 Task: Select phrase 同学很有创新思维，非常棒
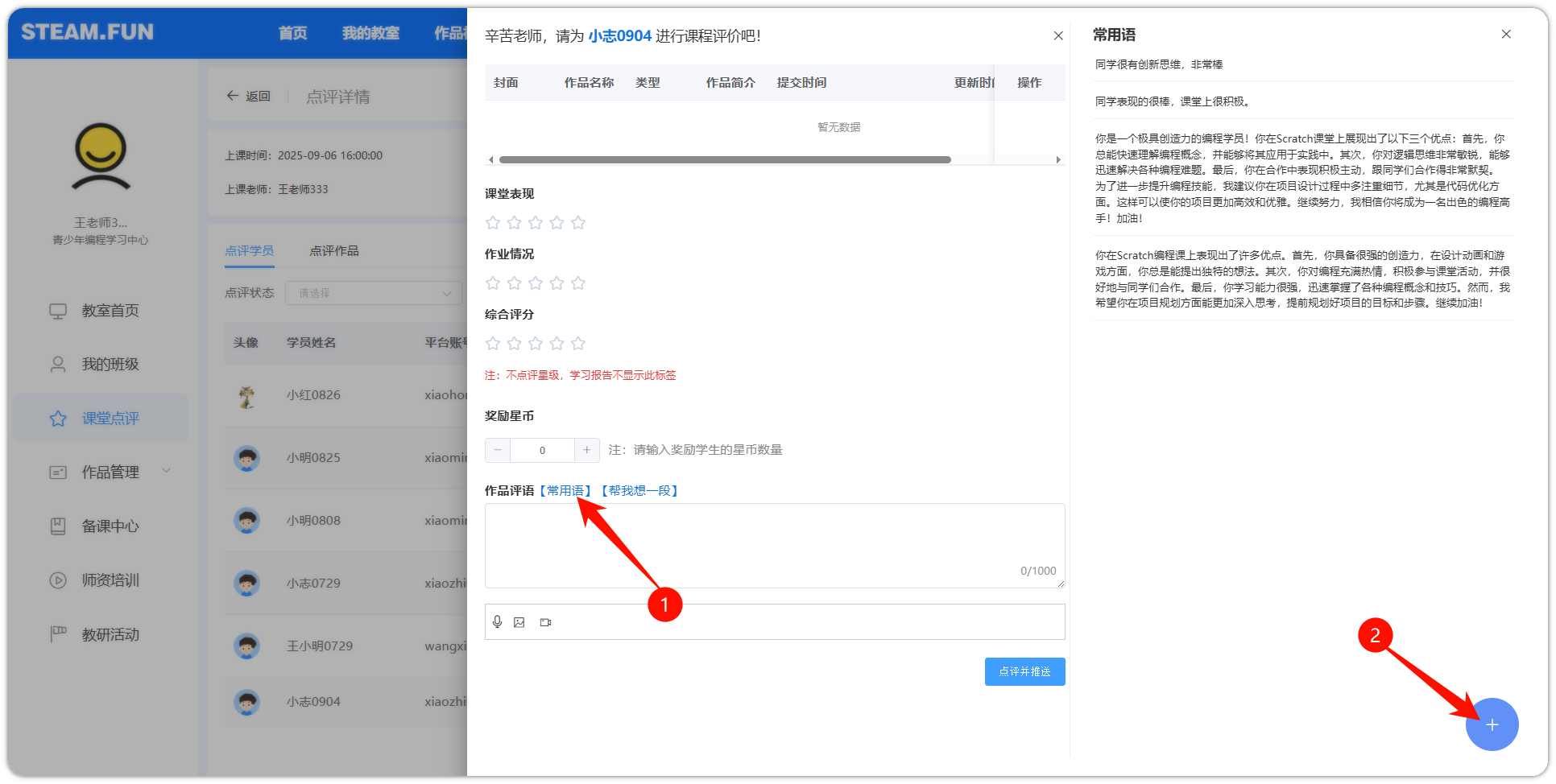pyautogui.click(x=1159, y=64)
